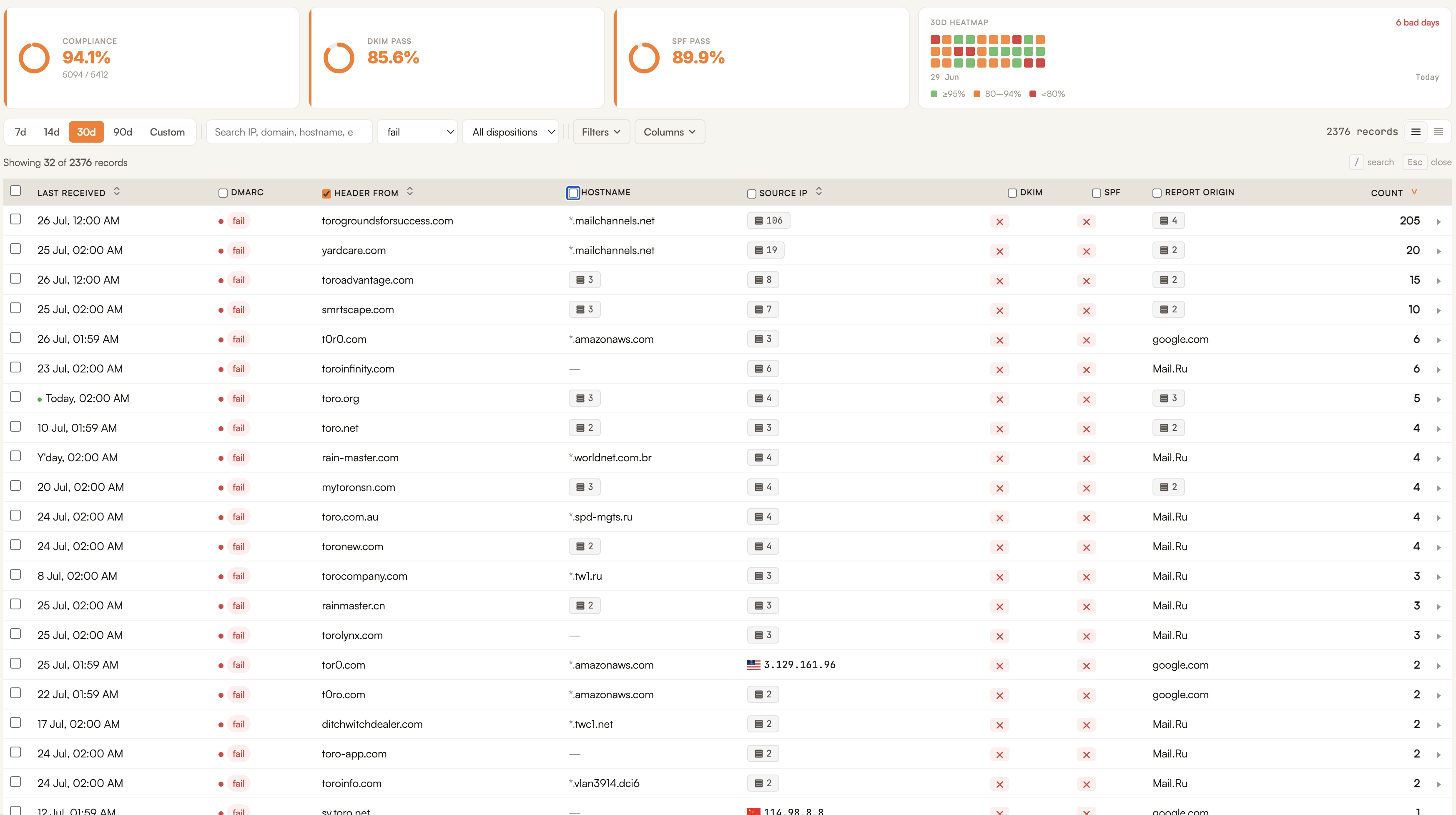Click the first red heatmap day square
The height and width of the screenshot is (815, 1456).
[935, 40]
